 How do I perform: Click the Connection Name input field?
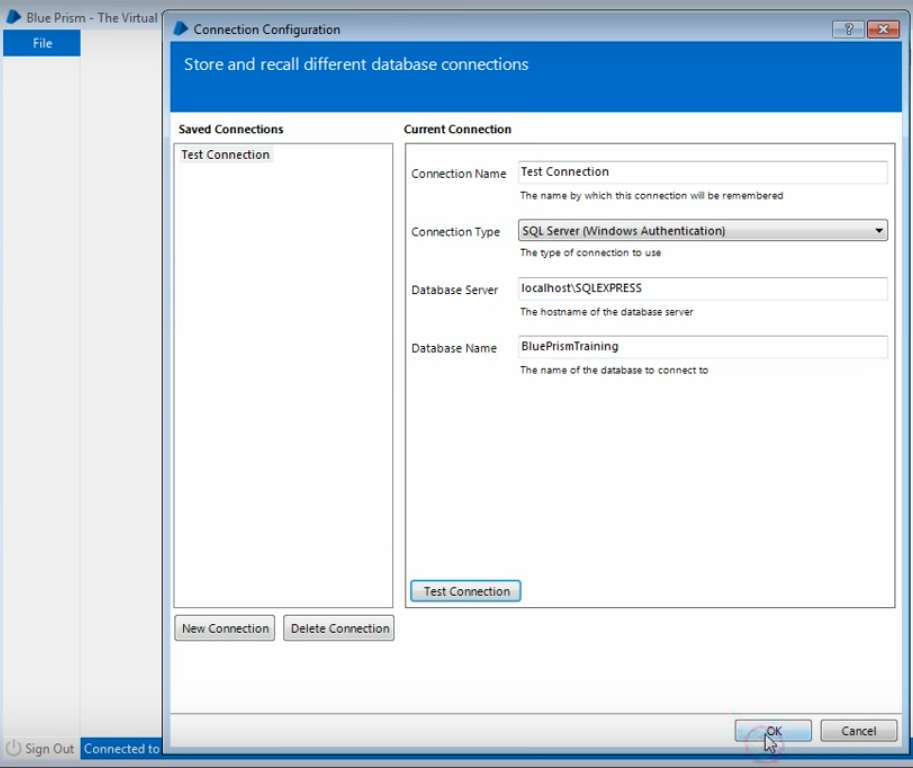[x=702, y=172]
